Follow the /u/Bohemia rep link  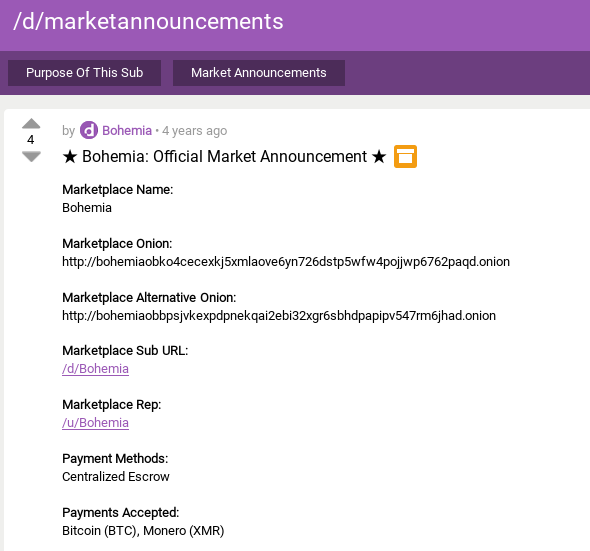coord(96,423)
